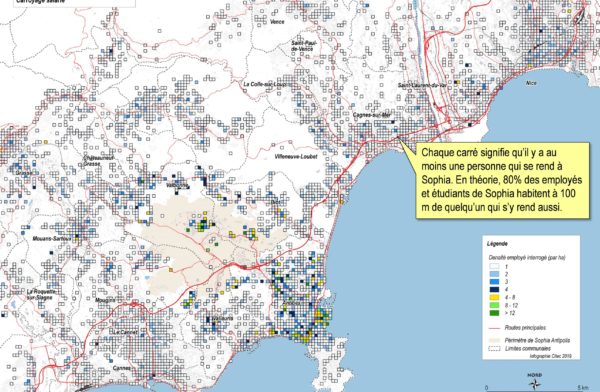Click the dashed Limites communales legend symbol
This screenshot has height=392, width=600.
494,349
